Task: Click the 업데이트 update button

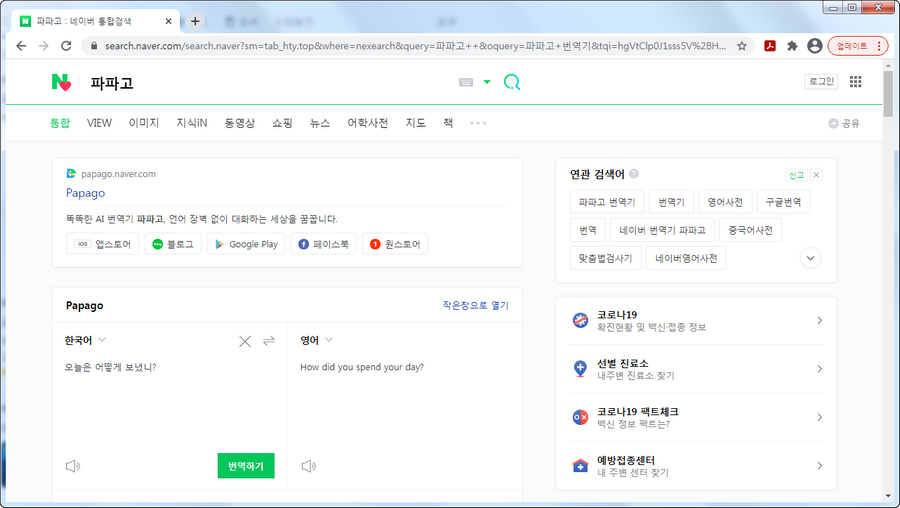Action: (857, 46)
